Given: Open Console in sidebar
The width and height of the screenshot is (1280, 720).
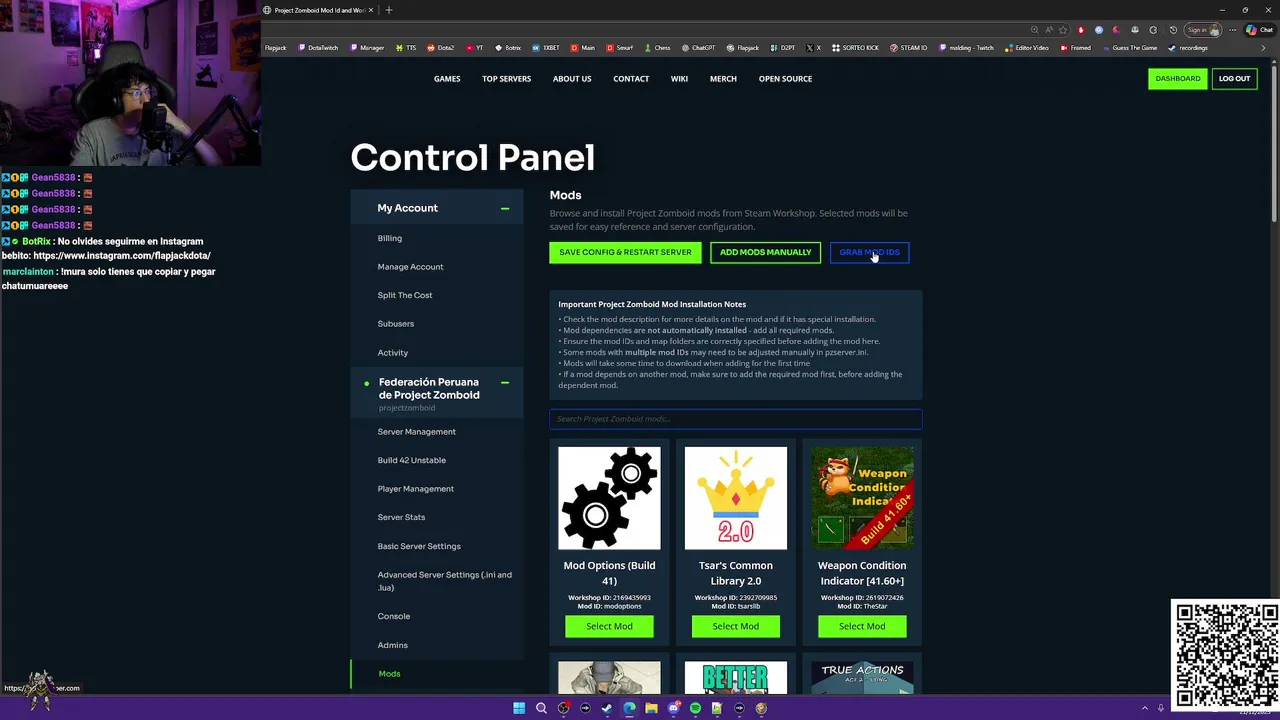Looking at the screenshot, I should point(393,616).
